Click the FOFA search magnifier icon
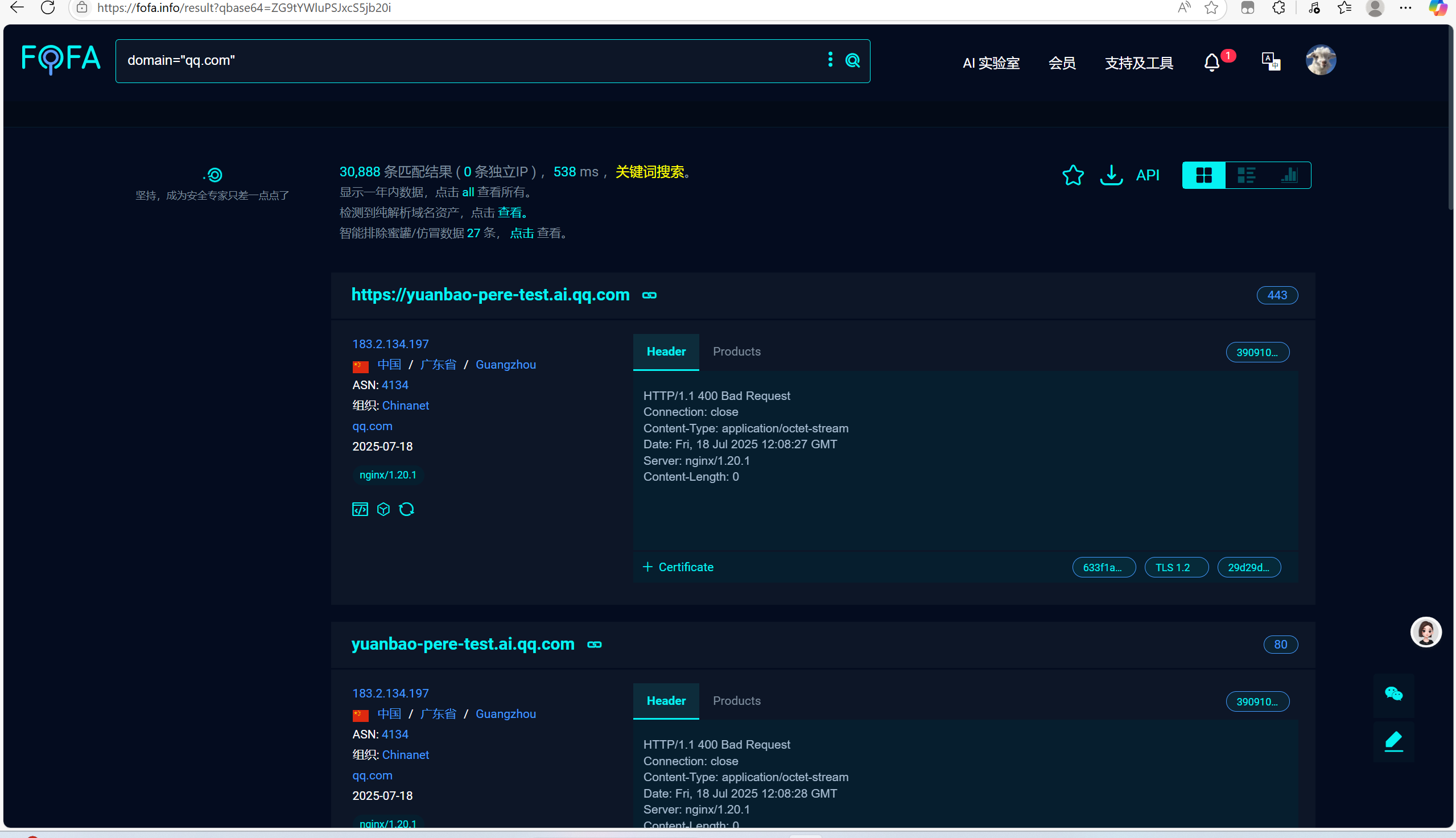 coord(852,60)
